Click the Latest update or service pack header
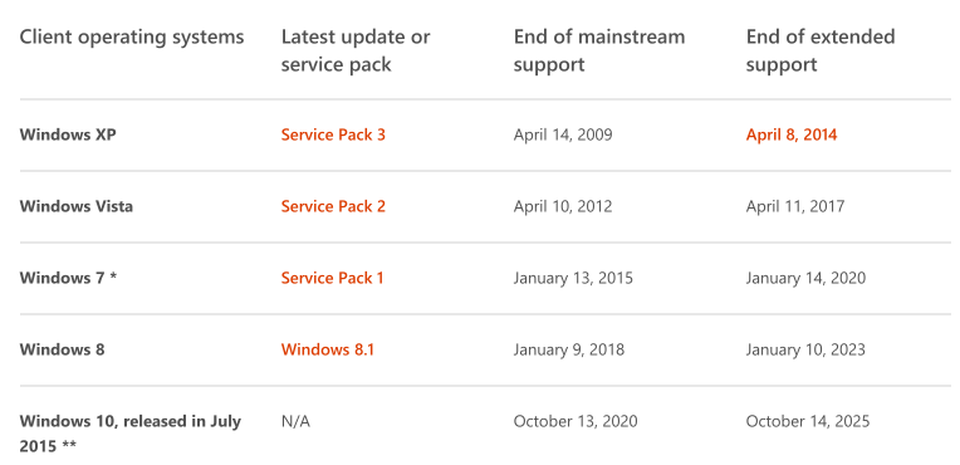This screenshot has width=960, height=465. pos(356,50)
